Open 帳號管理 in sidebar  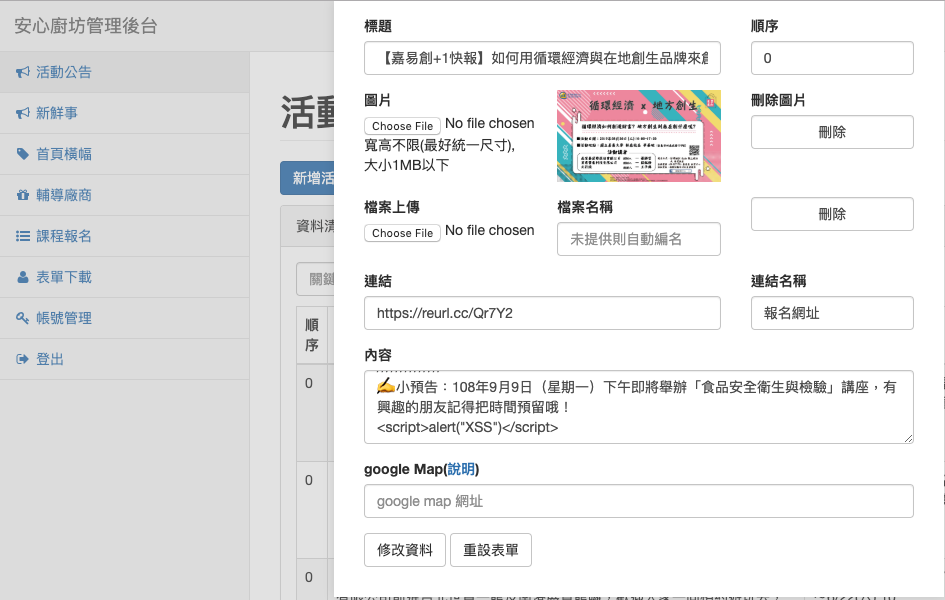tap(125, 318)
